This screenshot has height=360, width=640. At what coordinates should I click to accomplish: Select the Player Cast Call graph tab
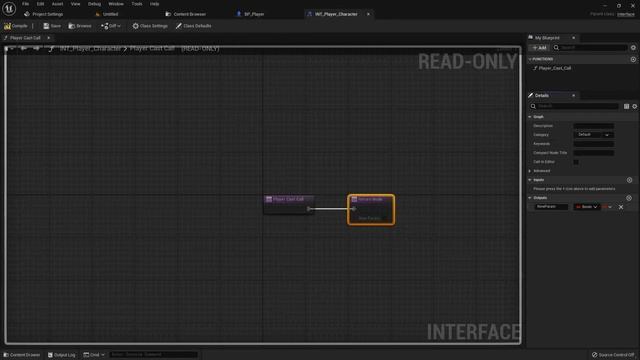click(x=25, y=38)
